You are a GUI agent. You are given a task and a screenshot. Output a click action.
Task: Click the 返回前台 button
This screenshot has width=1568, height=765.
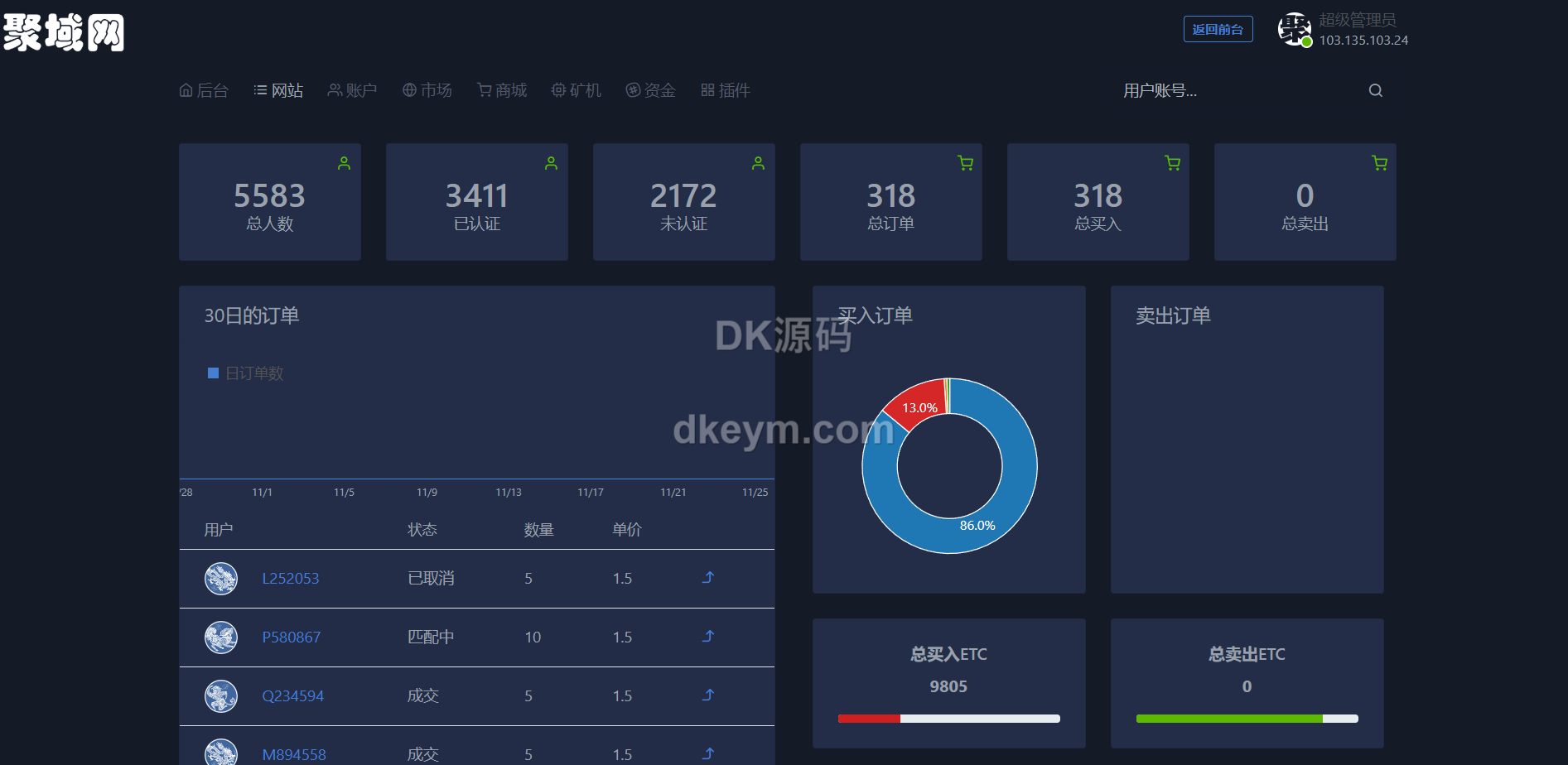[1218, 29]
